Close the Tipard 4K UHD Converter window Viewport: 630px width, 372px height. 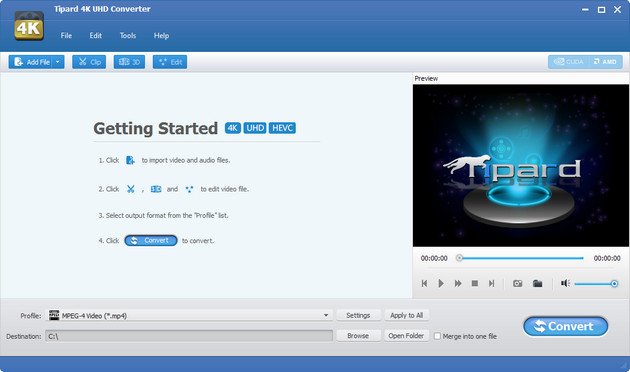point(618,9)
